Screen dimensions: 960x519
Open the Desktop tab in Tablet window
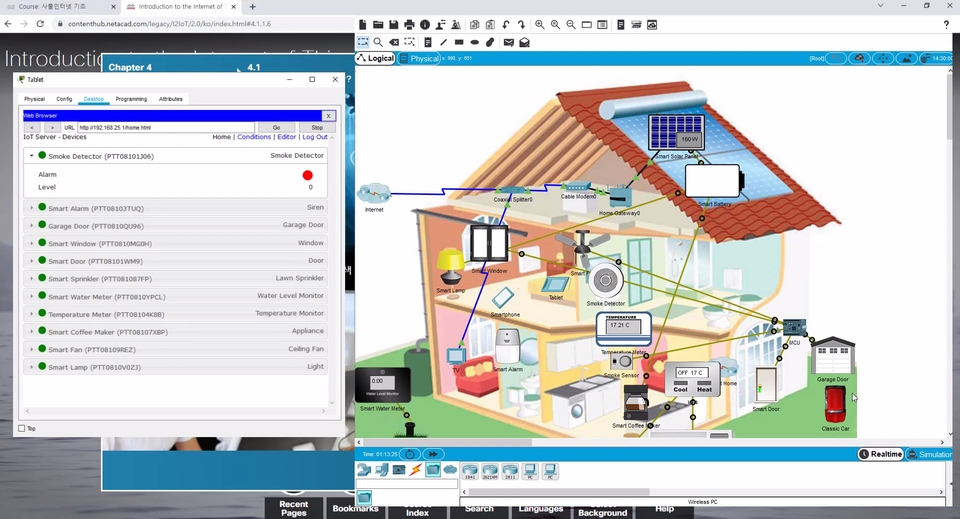pyautogui.click(x=94, y=99)
